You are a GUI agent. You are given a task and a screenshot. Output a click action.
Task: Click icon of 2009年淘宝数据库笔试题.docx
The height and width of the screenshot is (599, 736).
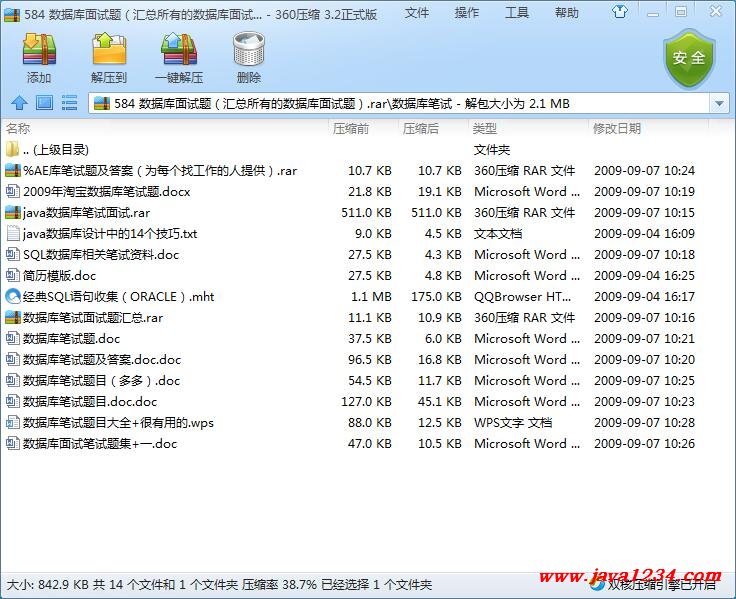(x=13, y=191)
